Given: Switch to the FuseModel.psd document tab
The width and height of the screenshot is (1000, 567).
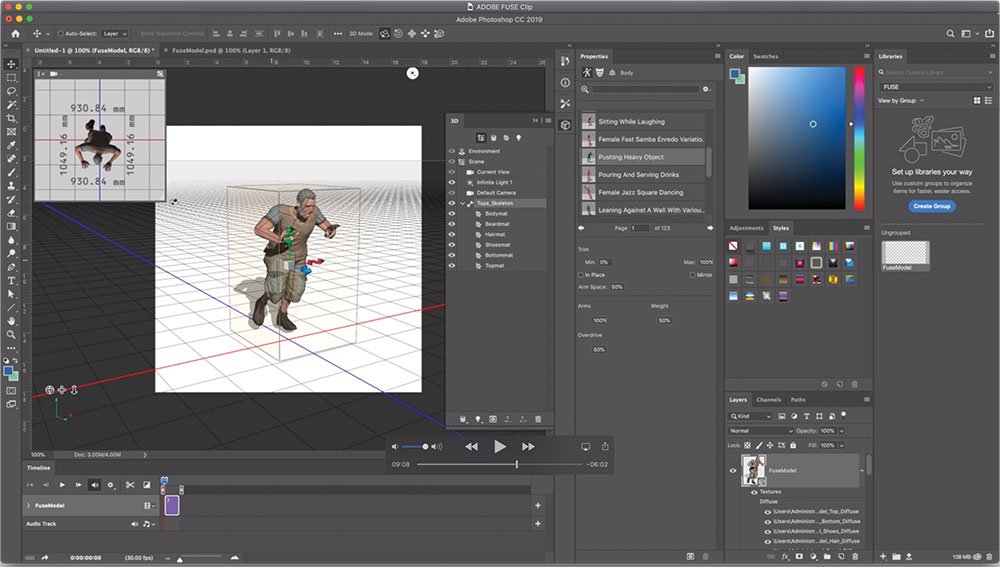Looking at the screenshot, I should coord(231,50).
